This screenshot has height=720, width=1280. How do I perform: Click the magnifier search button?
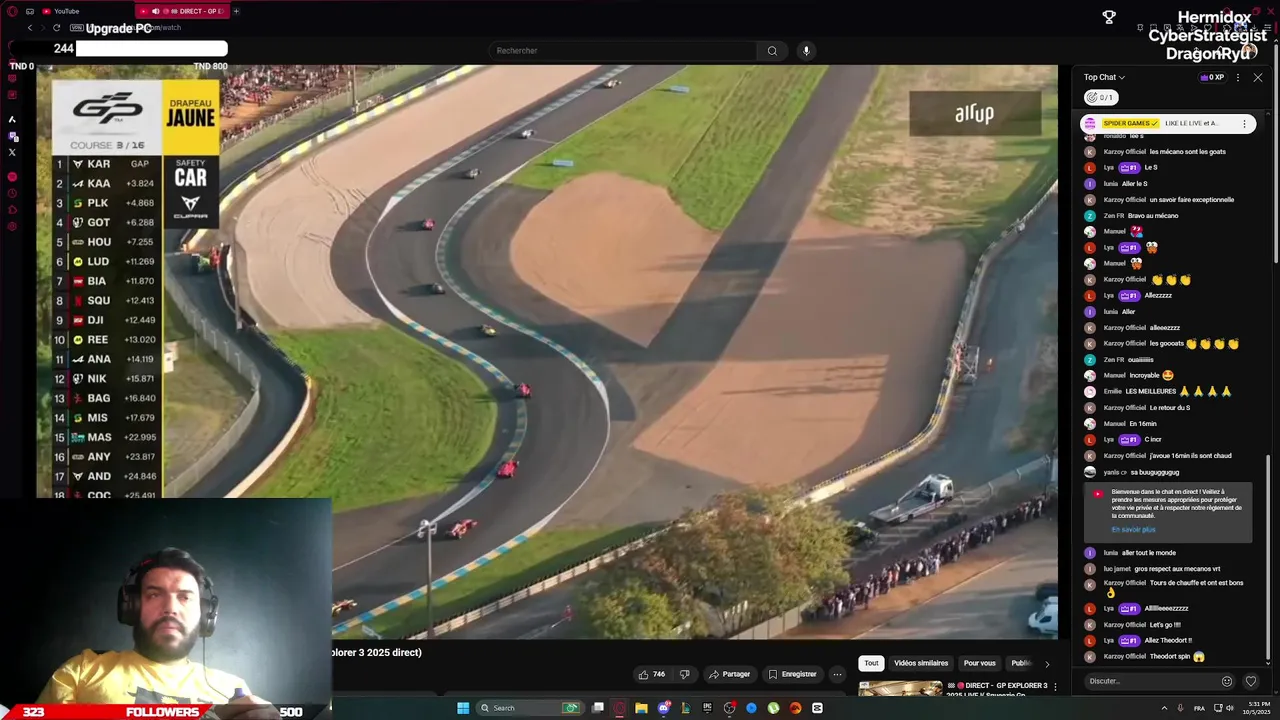(772, 50)
